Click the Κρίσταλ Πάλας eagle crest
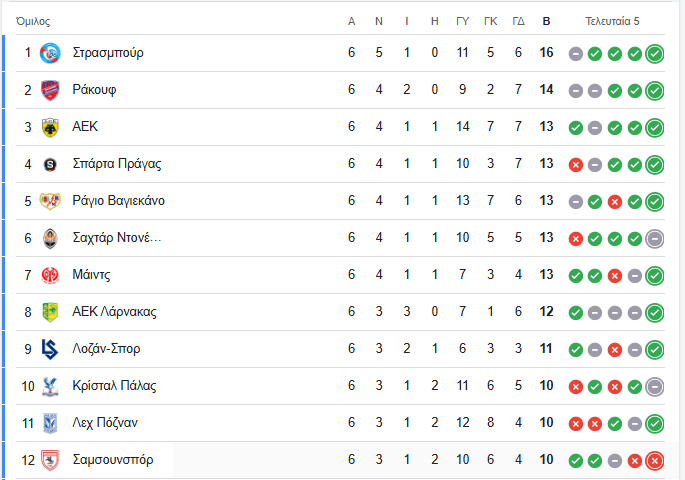The width and height of the screenshot is (685, 480). pos(50,387)
